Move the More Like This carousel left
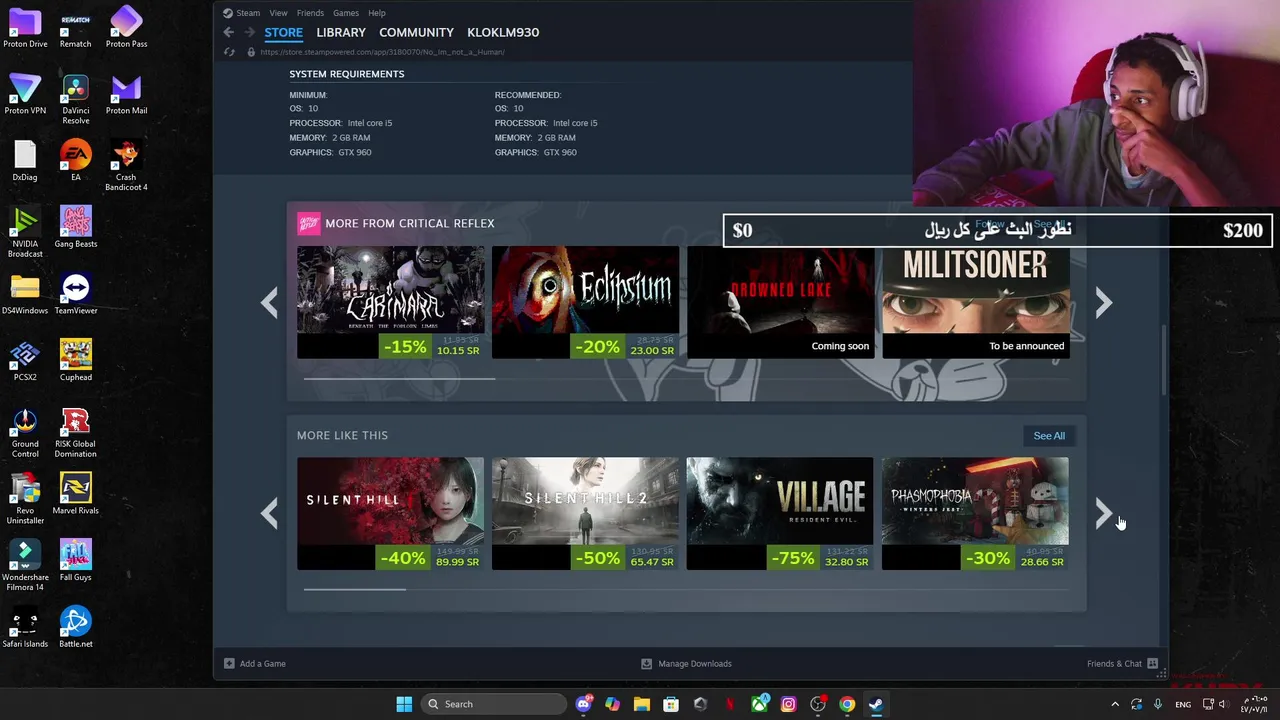1280x720 pixels. (x=269, y=514)
